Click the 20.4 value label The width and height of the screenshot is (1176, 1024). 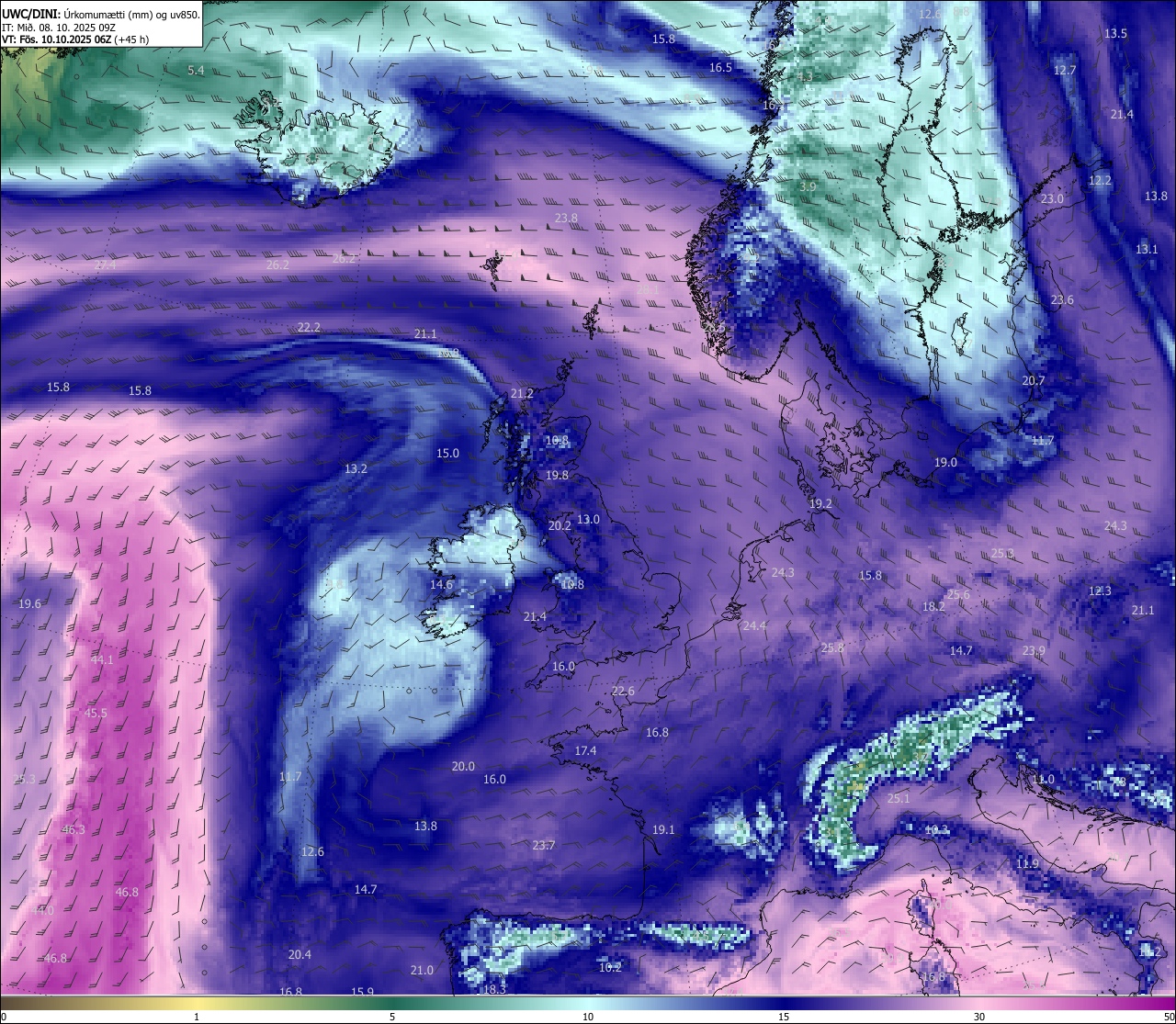[300, 954]
